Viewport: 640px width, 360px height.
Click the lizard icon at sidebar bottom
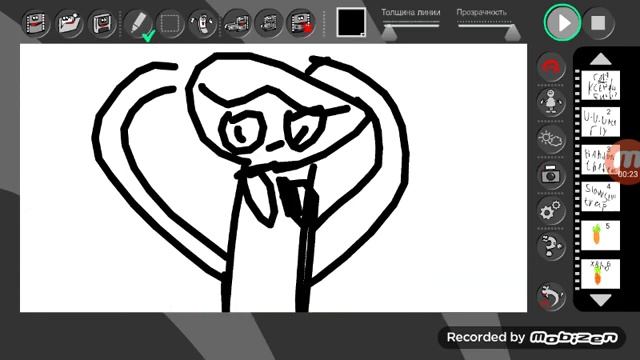[x=551, y=296]
